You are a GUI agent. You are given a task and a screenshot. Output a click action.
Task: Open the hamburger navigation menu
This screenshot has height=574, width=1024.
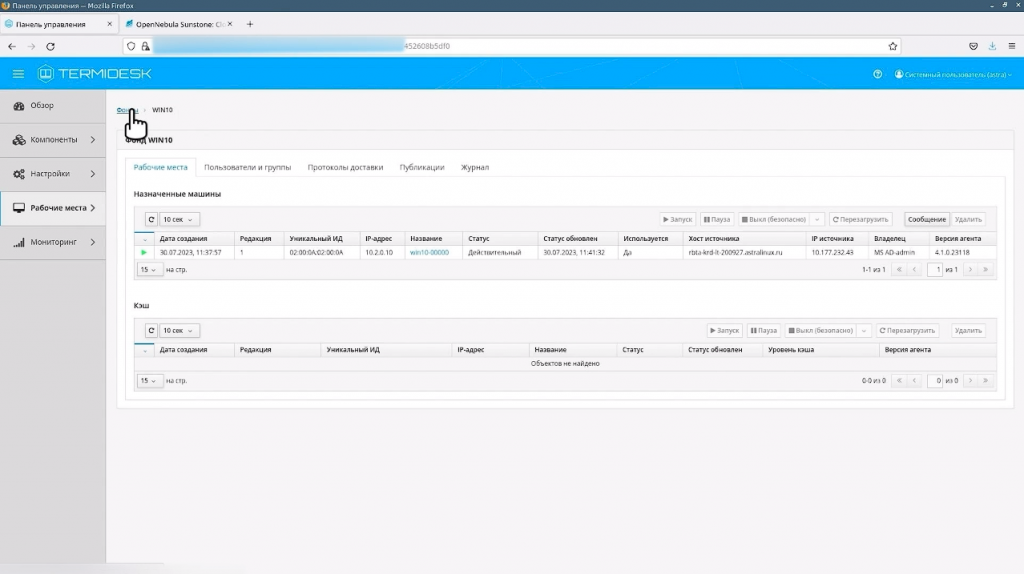point(18,74)
